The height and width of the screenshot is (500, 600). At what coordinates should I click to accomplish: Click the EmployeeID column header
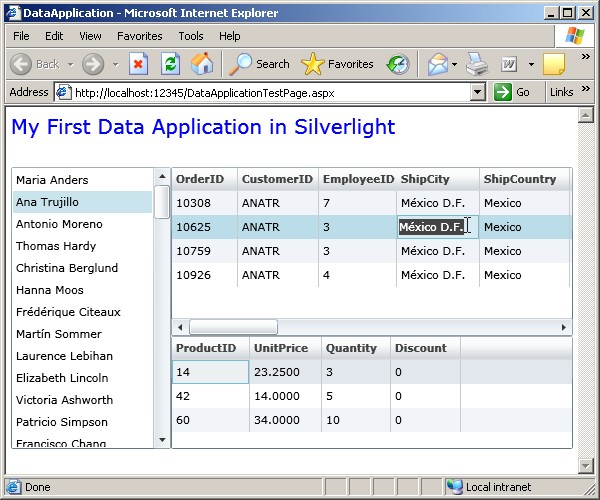tap(357, 179)
